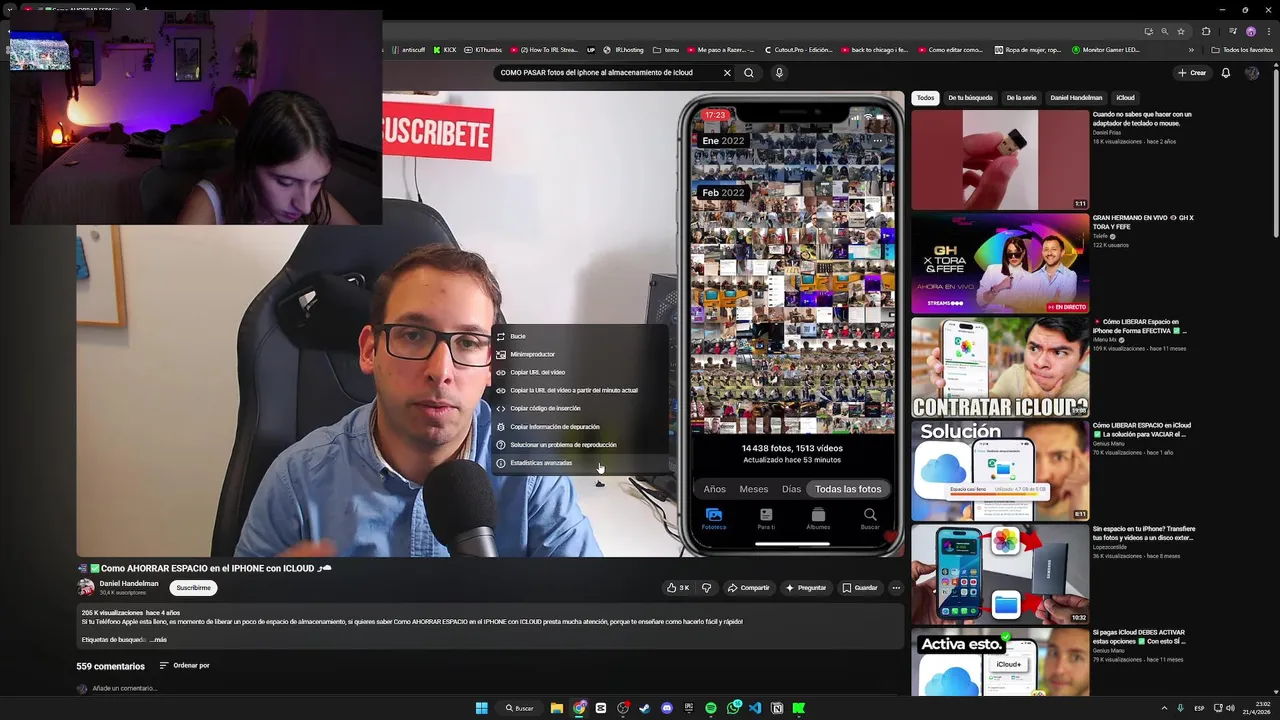Screen dimensions: 1280x720
Task: Open the ESP keyboard language switcher
Action: tap(1200, 708)
